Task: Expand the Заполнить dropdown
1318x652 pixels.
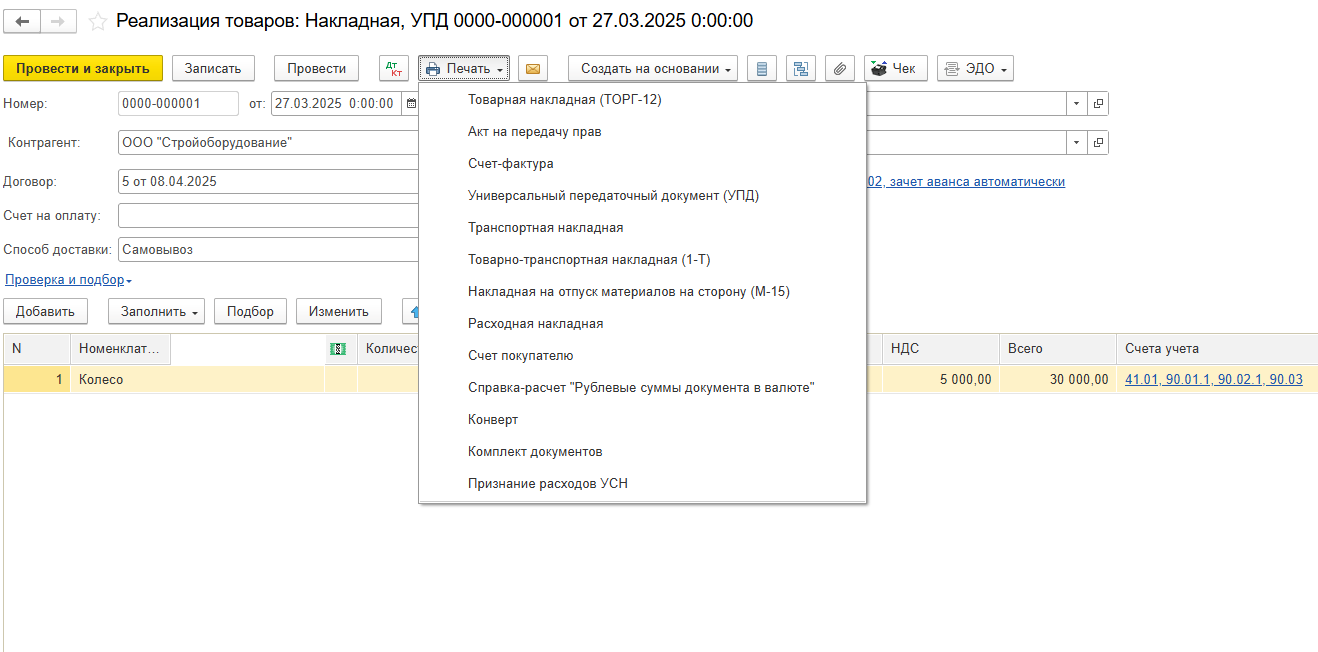Action: 156,311
